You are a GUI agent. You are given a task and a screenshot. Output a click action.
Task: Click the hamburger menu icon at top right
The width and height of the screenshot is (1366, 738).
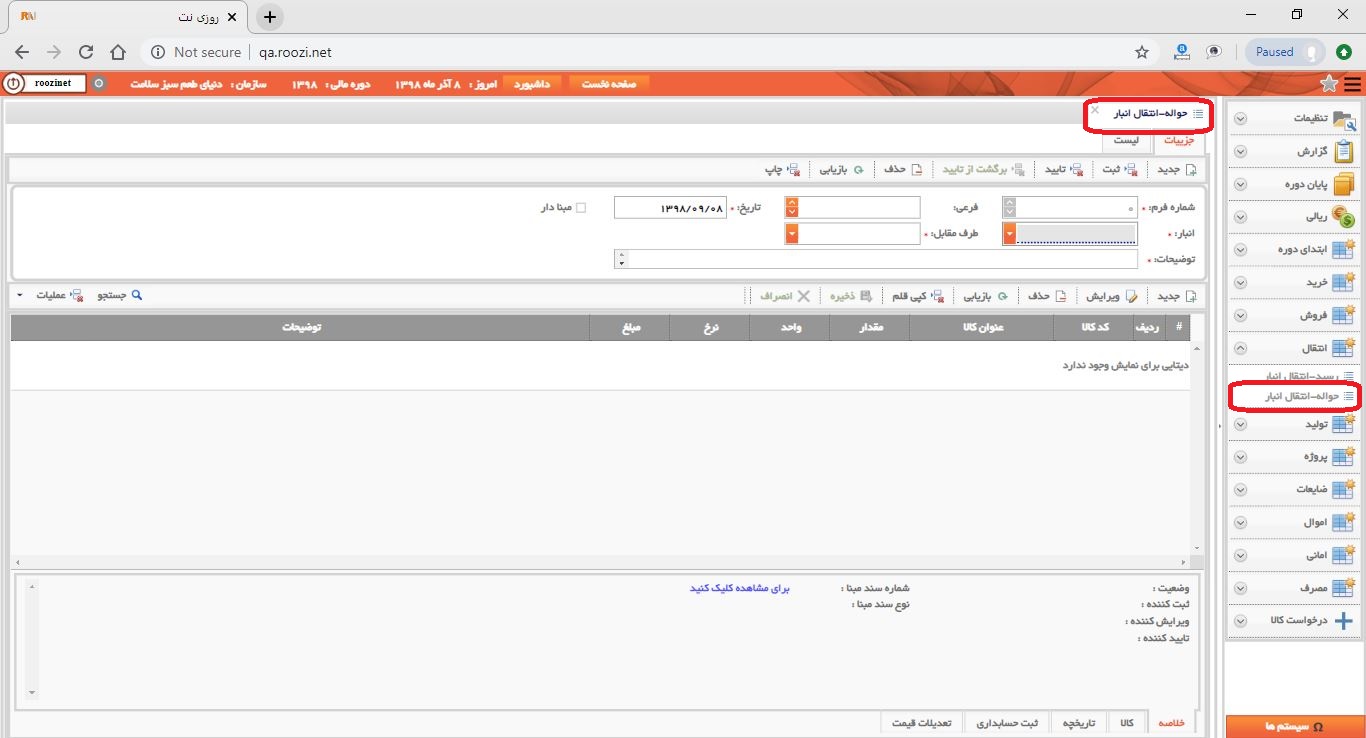point(1353,84)
